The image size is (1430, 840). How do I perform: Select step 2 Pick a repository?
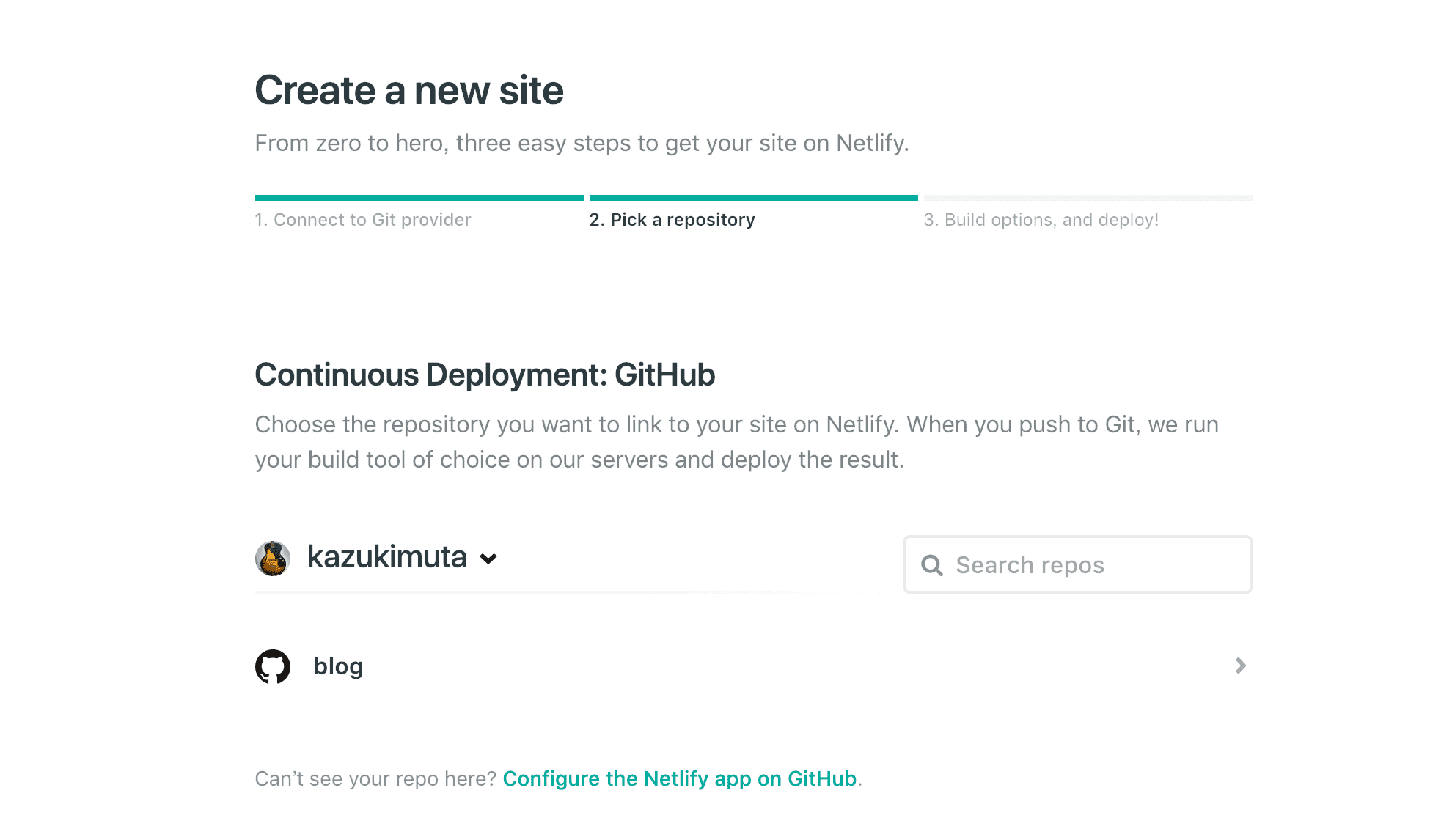pos(672,220)
